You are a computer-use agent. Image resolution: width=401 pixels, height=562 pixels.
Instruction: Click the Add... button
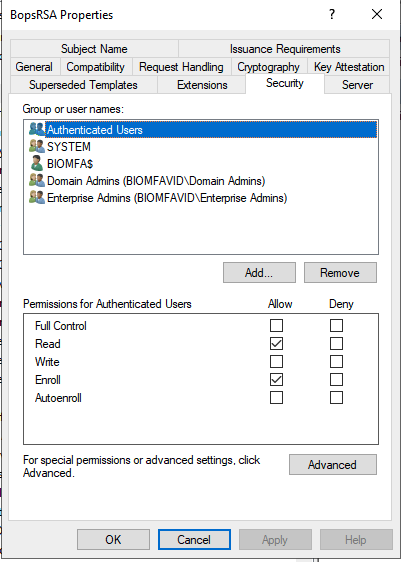pos(259,273)
